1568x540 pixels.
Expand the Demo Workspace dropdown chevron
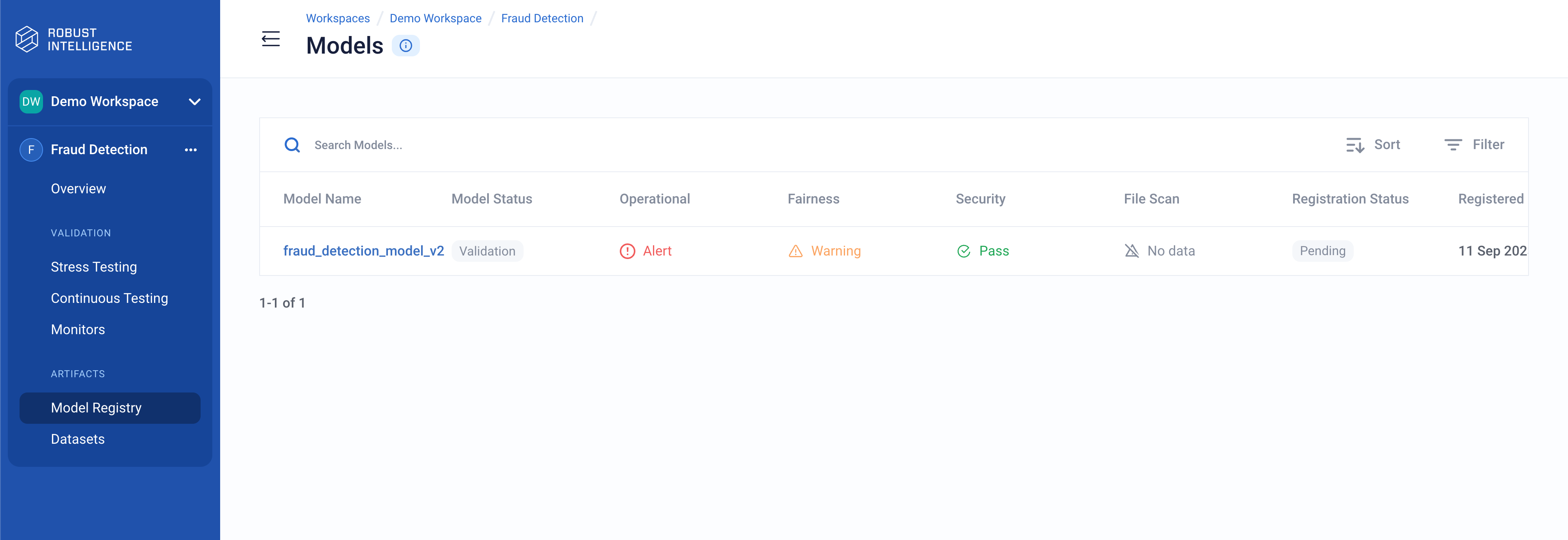195,102
